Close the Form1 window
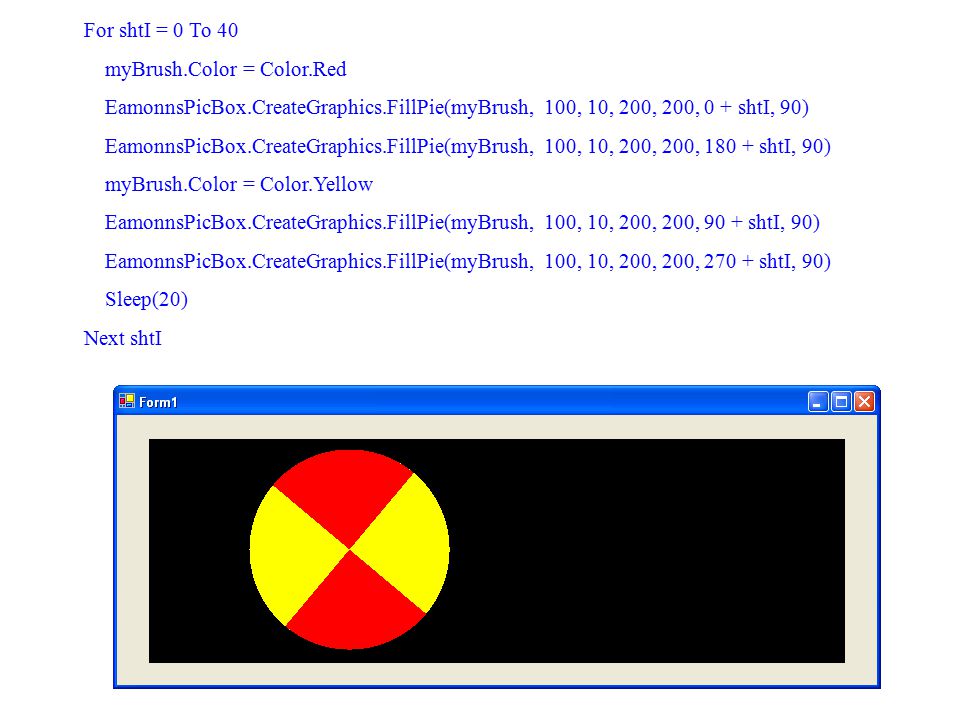The width and height of the screenshot is (960, 720). click(x=864, y=402)
